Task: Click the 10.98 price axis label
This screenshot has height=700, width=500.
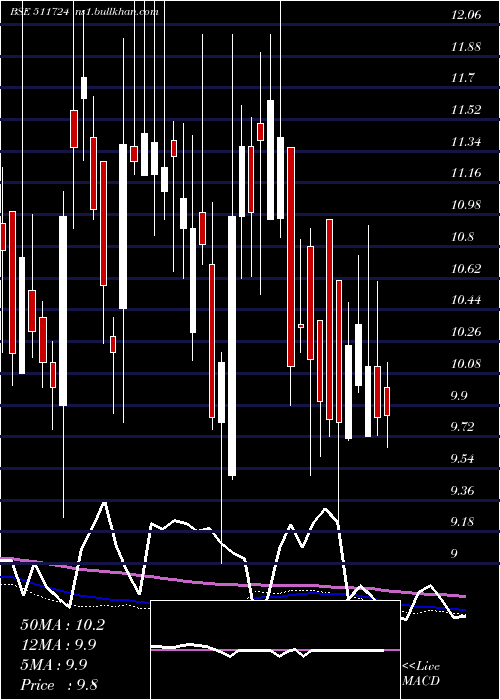Action: [x=466, y=205]
